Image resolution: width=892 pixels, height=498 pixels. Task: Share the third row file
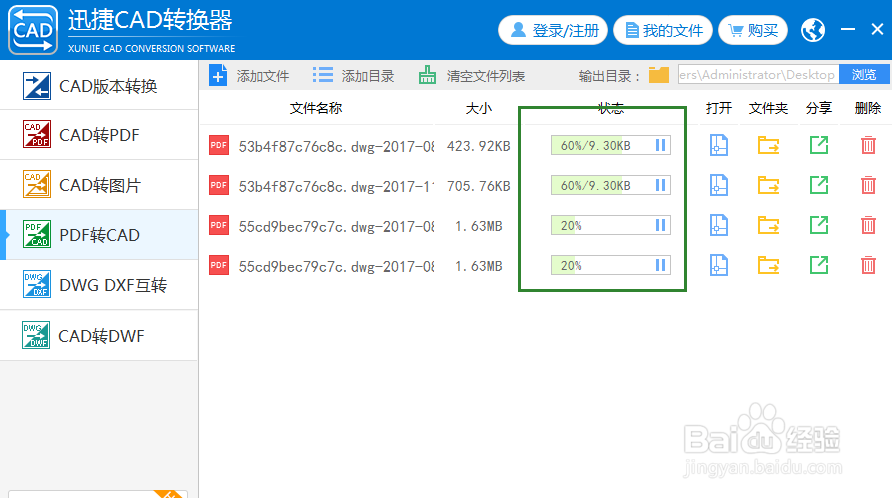819,225
